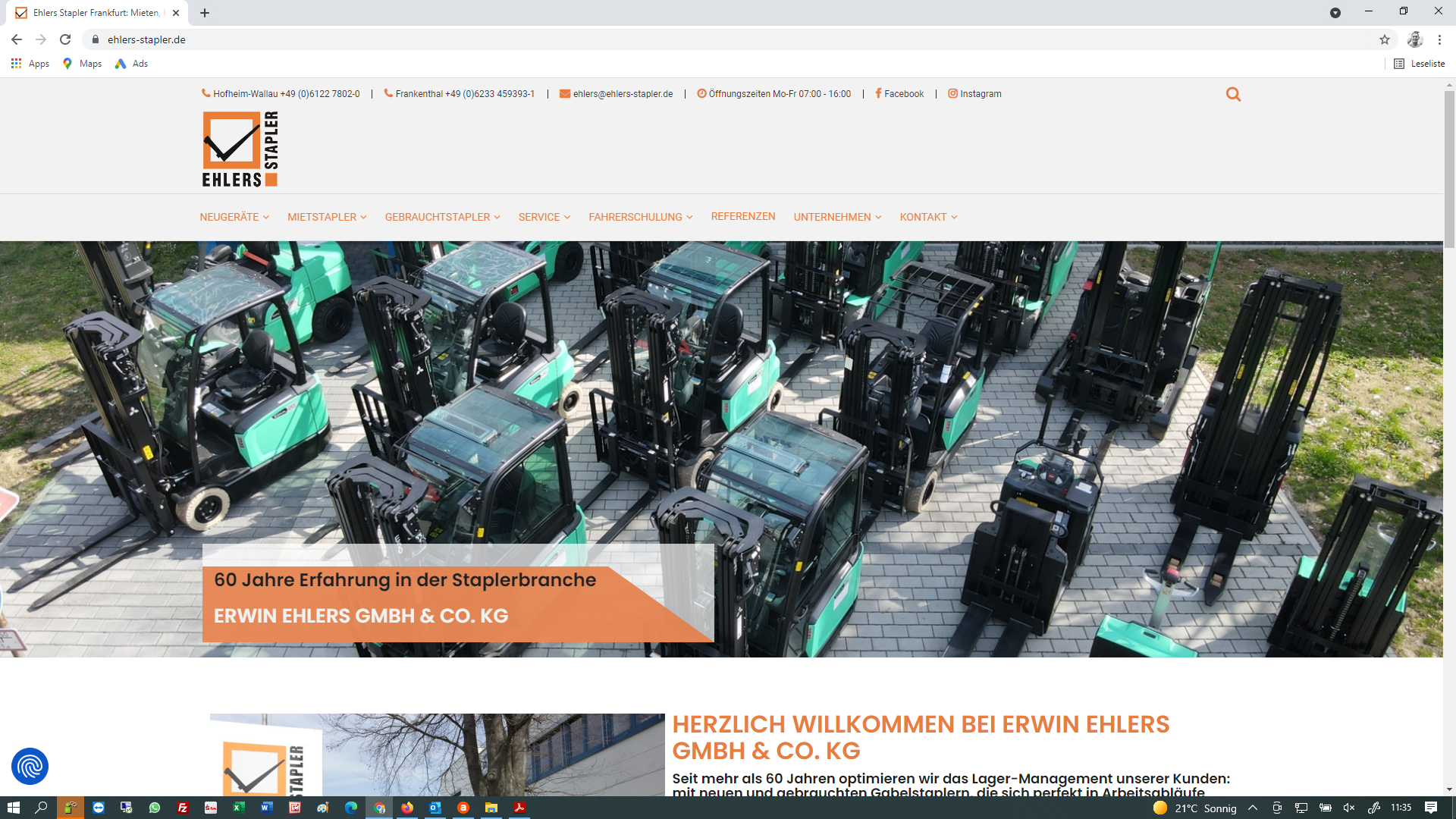Open the Chrome profile avatar

(x=1415, y=39)
